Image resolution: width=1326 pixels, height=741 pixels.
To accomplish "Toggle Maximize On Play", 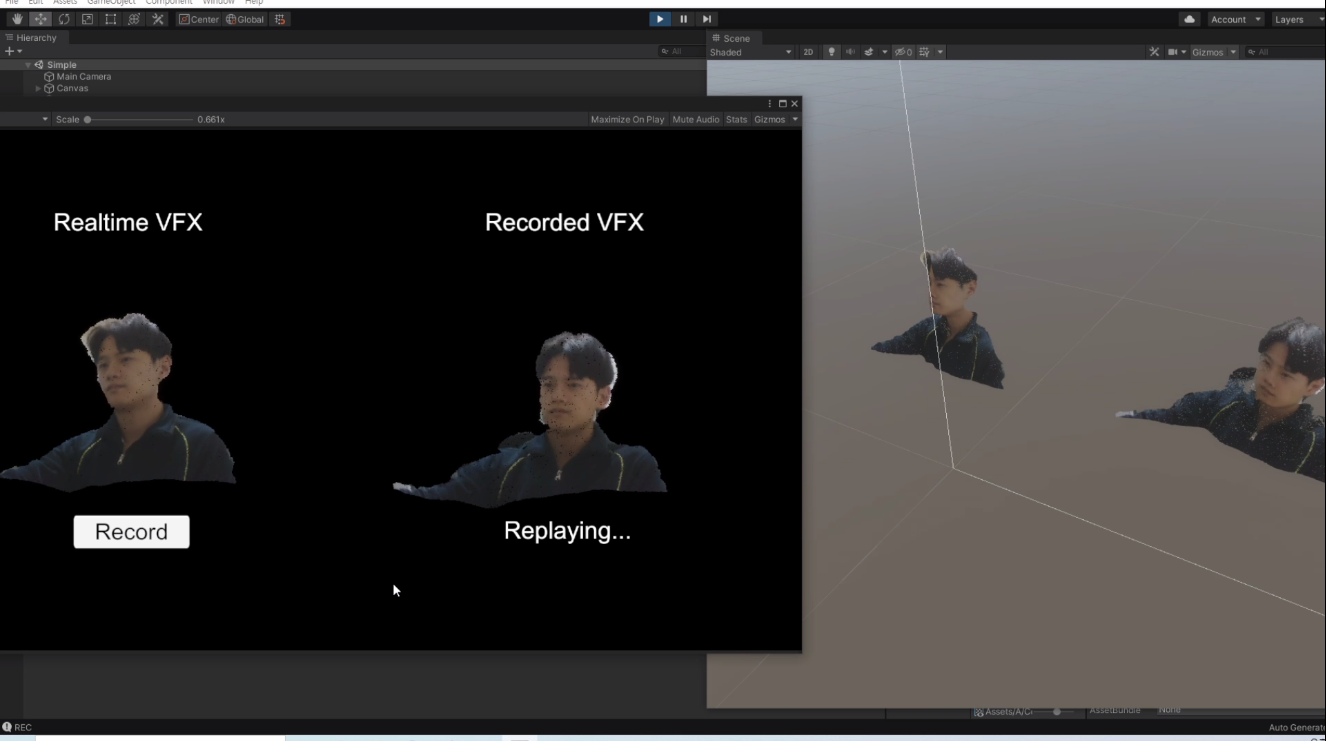I will click(x=627, y=119).
